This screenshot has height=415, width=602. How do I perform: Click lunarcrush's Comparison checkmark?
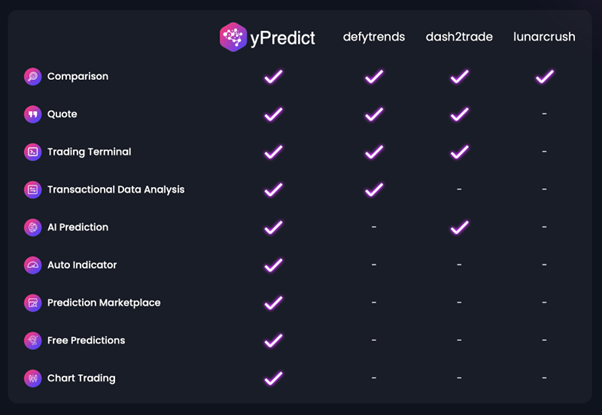544,76
